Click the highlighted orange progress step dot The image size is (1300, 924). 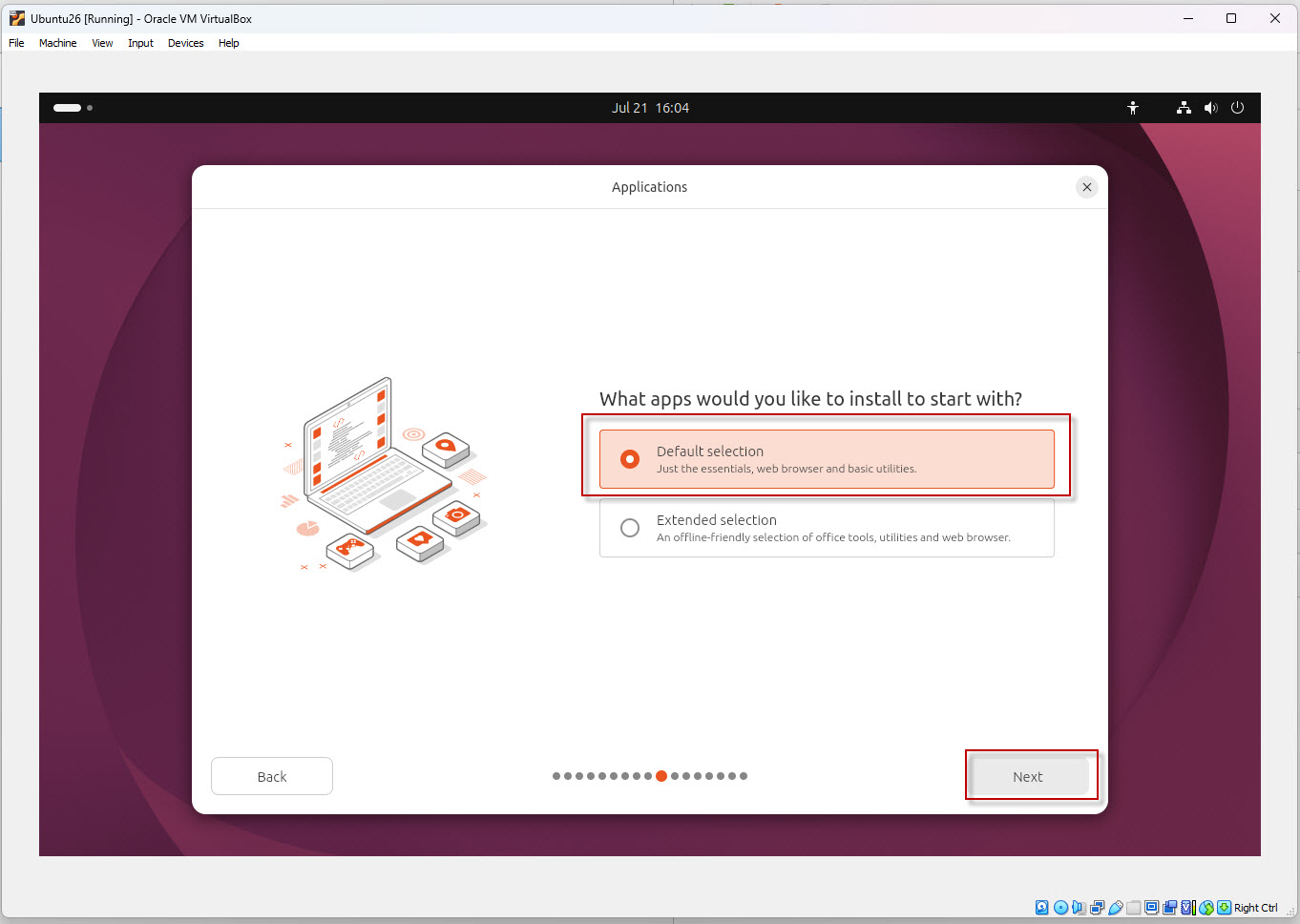point(661,776)
